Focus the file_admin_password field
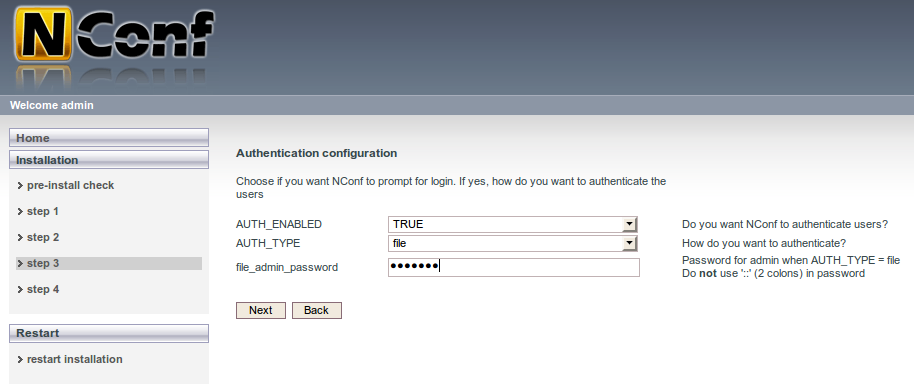The width and height of the screenshot is (914, 392). click(514, 267)
